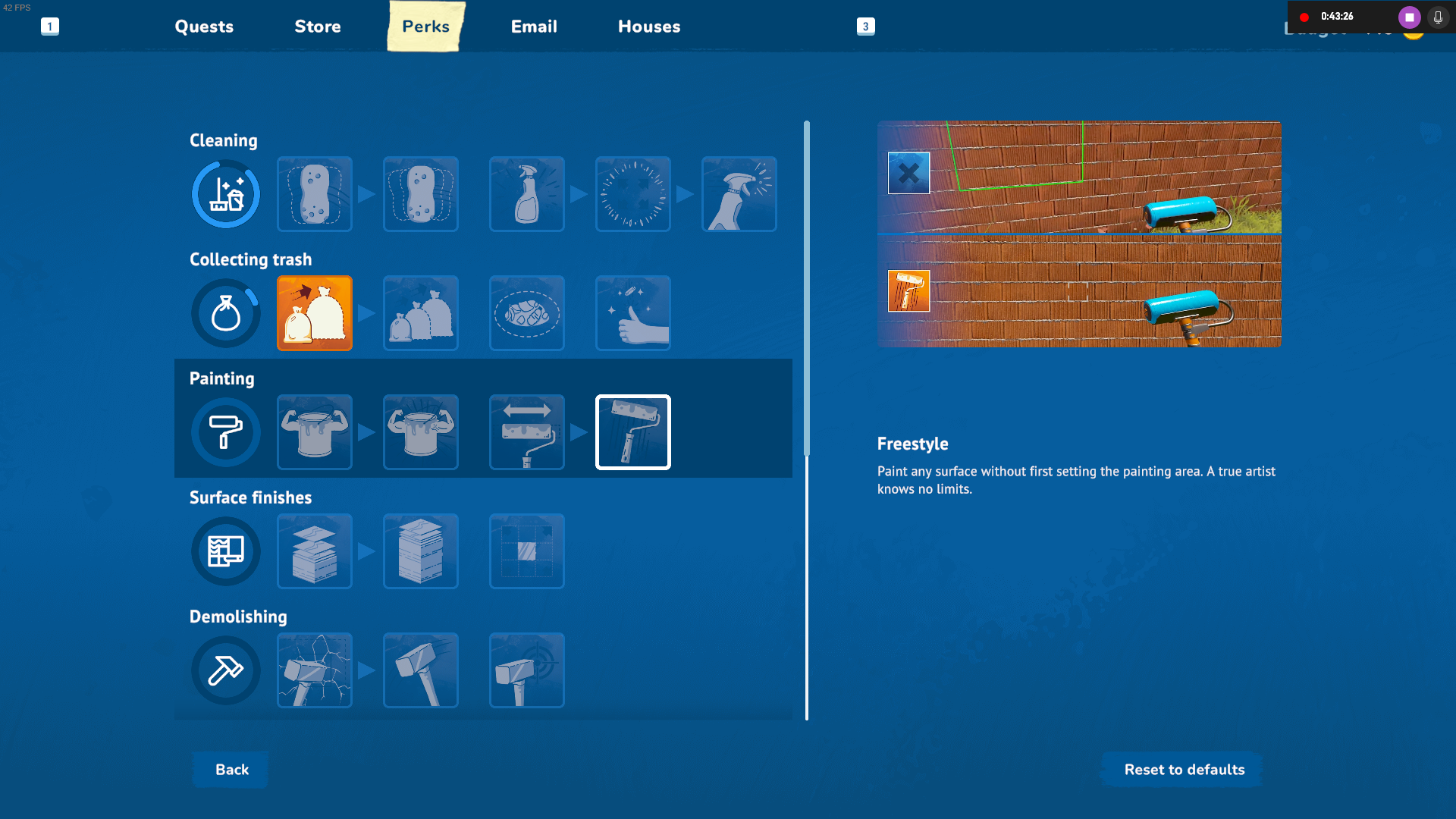This screenshot has width=1456, height=819.
Task: Click the orange roller icon in preview
Action: 908,291
